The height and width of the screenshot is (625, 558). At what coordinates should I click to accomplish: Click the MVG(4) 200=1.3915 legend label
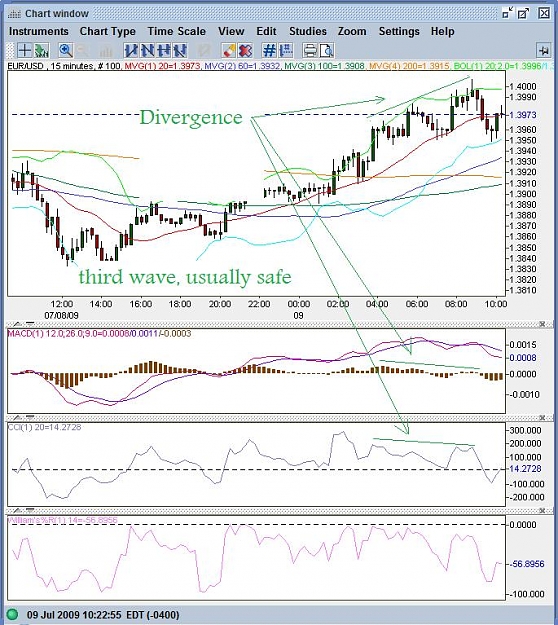[409, 66]
